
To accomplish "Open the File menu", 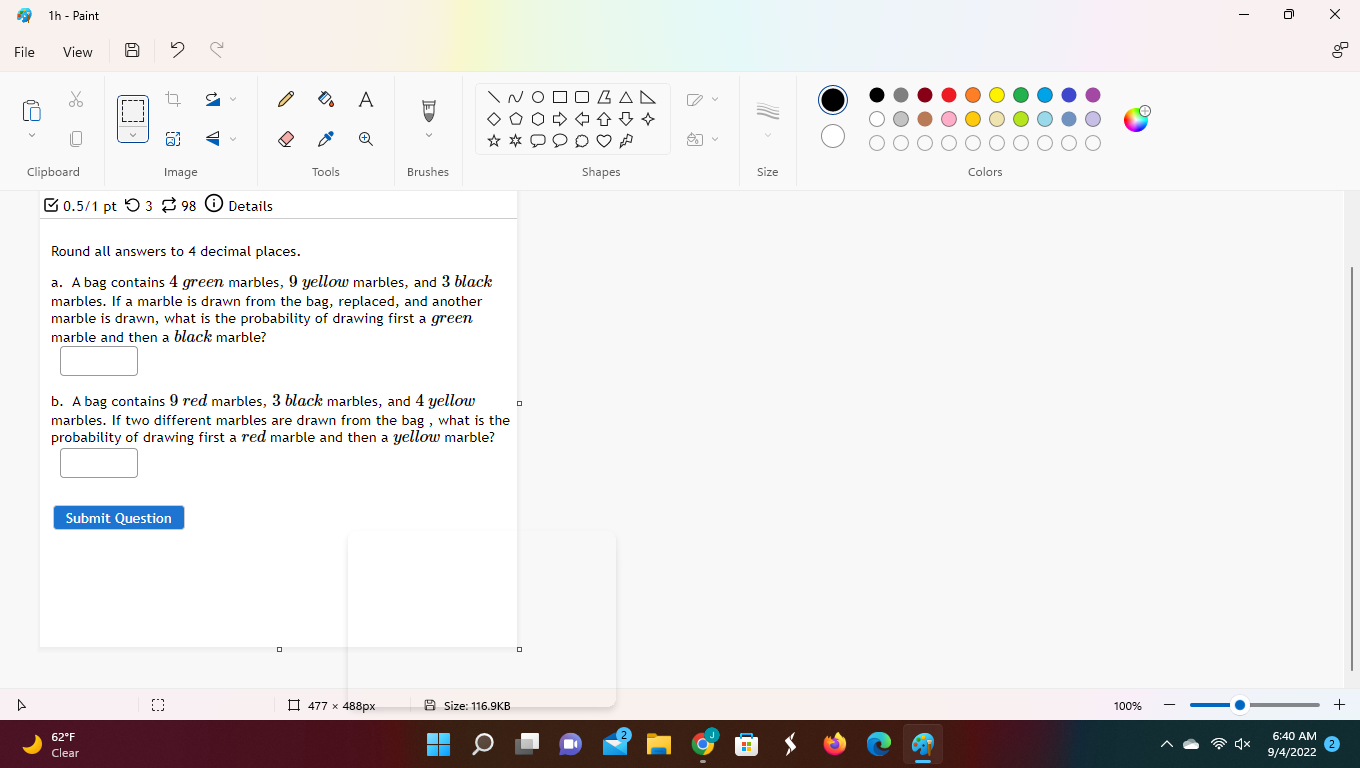I will [x=23, y=51].
